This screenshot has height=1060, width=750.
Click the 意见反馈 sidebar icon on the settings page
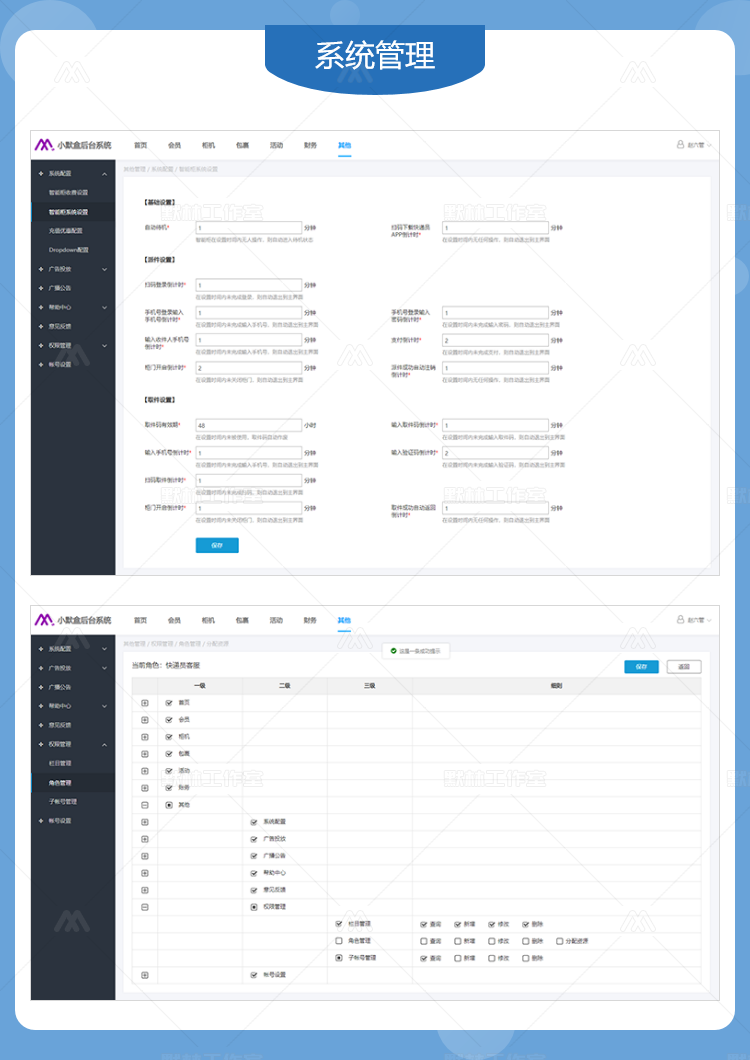(41, 326)
